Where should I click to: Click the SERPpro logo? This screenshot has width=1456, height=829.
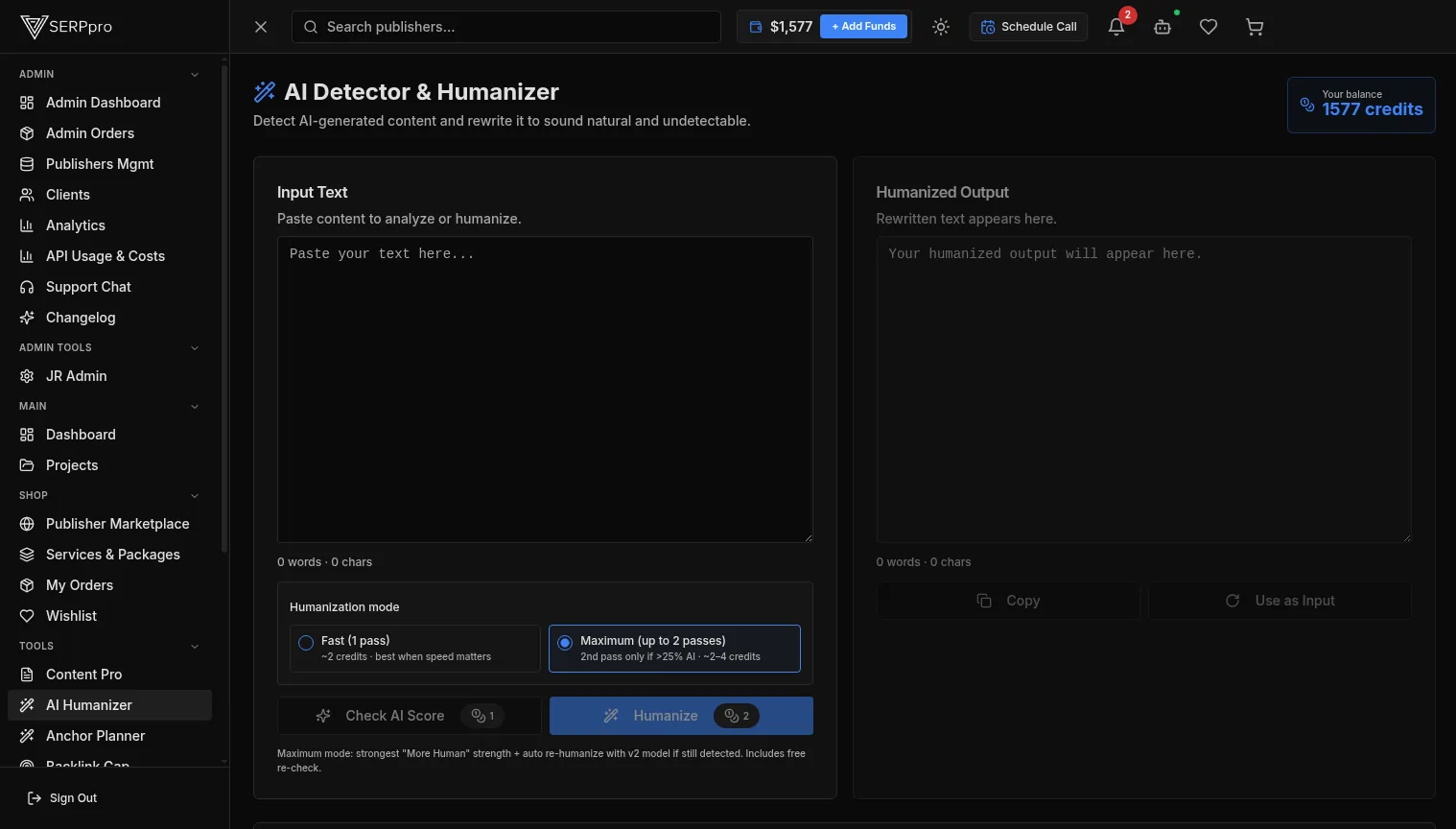point(66,27)
